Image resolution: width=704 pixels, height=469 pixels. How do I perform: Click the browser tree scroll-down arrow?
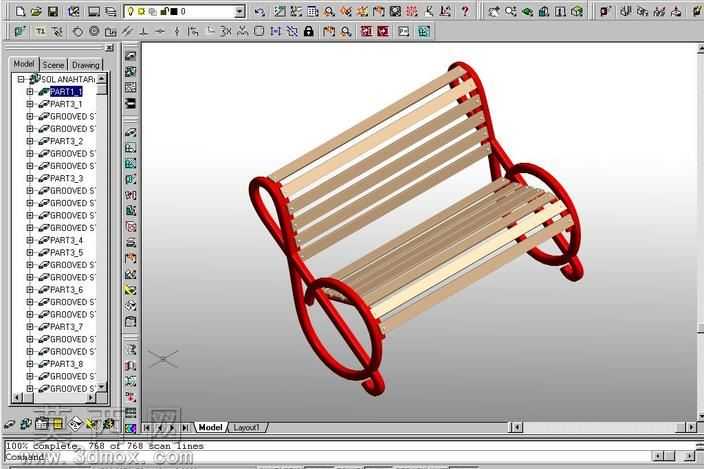102,386
